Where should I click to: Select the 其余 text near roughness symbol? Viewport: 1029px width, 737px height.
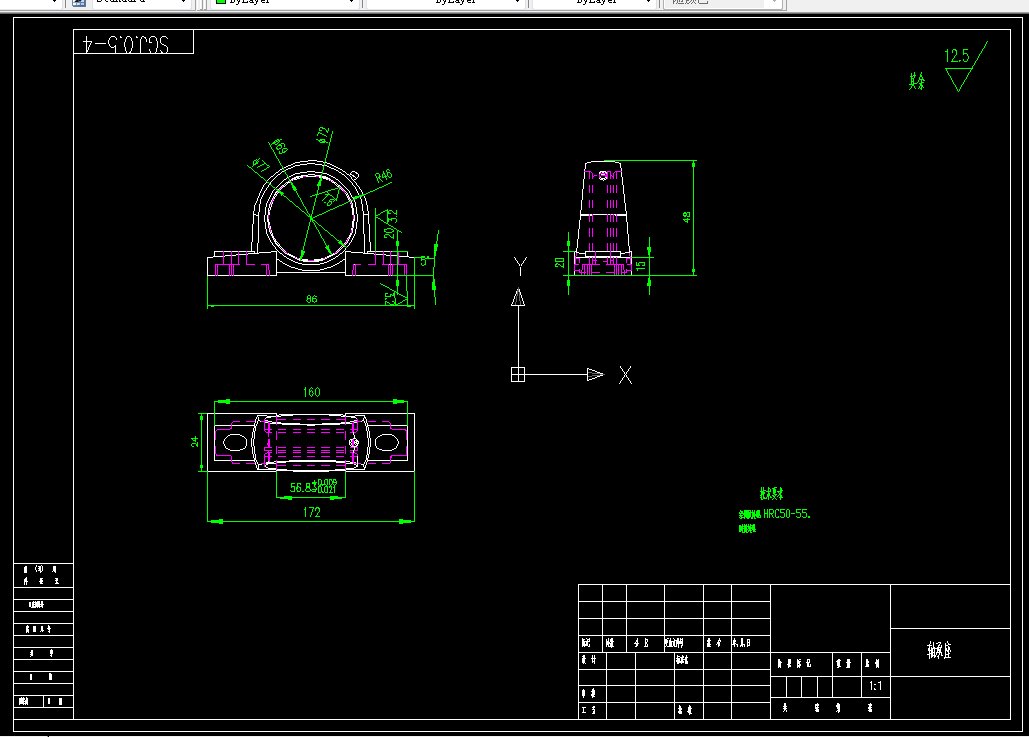pos(917,81)
